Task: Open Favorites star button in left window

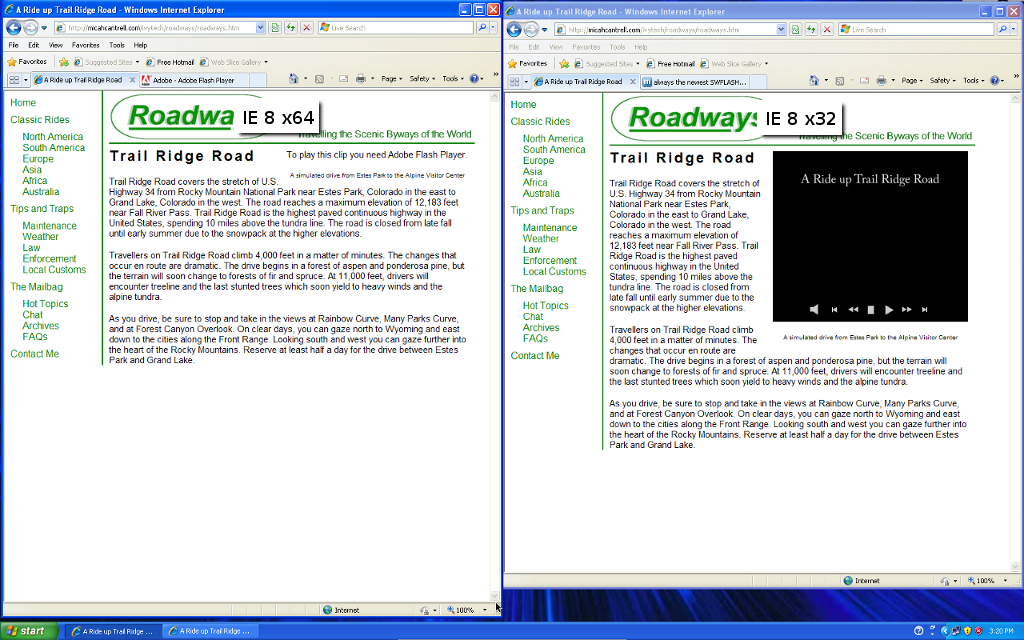Action: (x=27, y=62)
